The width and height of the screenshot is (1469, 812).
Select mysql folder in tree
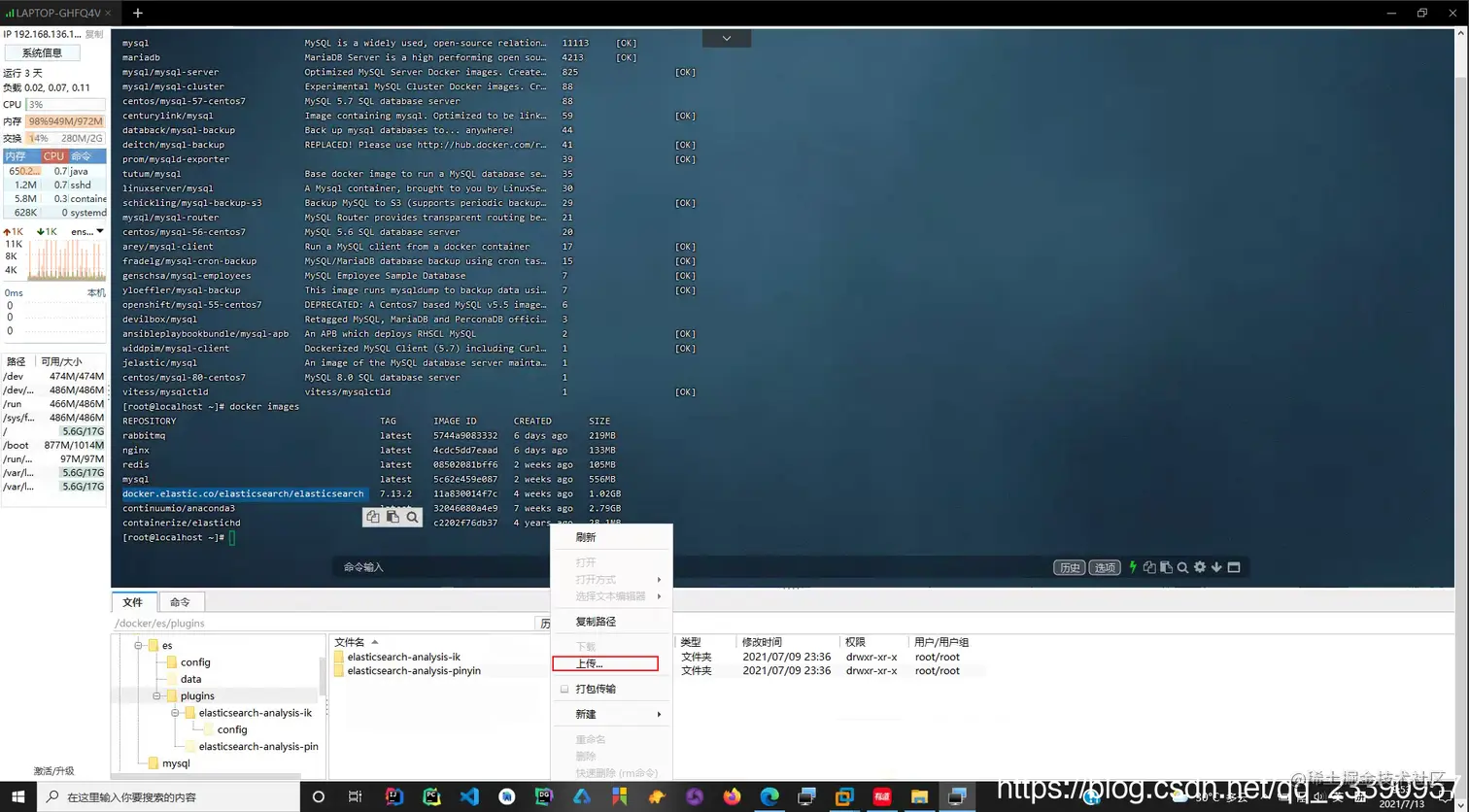(x=176, y=763)
